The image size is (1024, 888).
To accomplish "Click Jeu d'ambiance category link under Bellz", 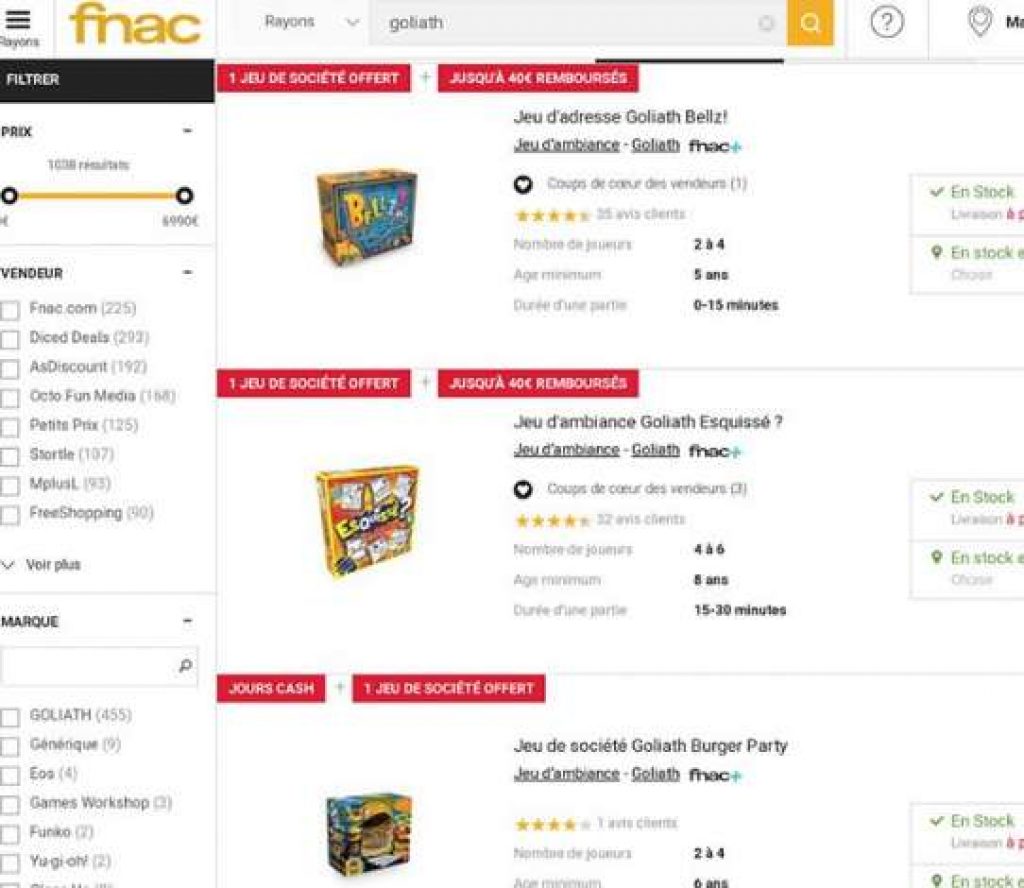I will point(566,145).
